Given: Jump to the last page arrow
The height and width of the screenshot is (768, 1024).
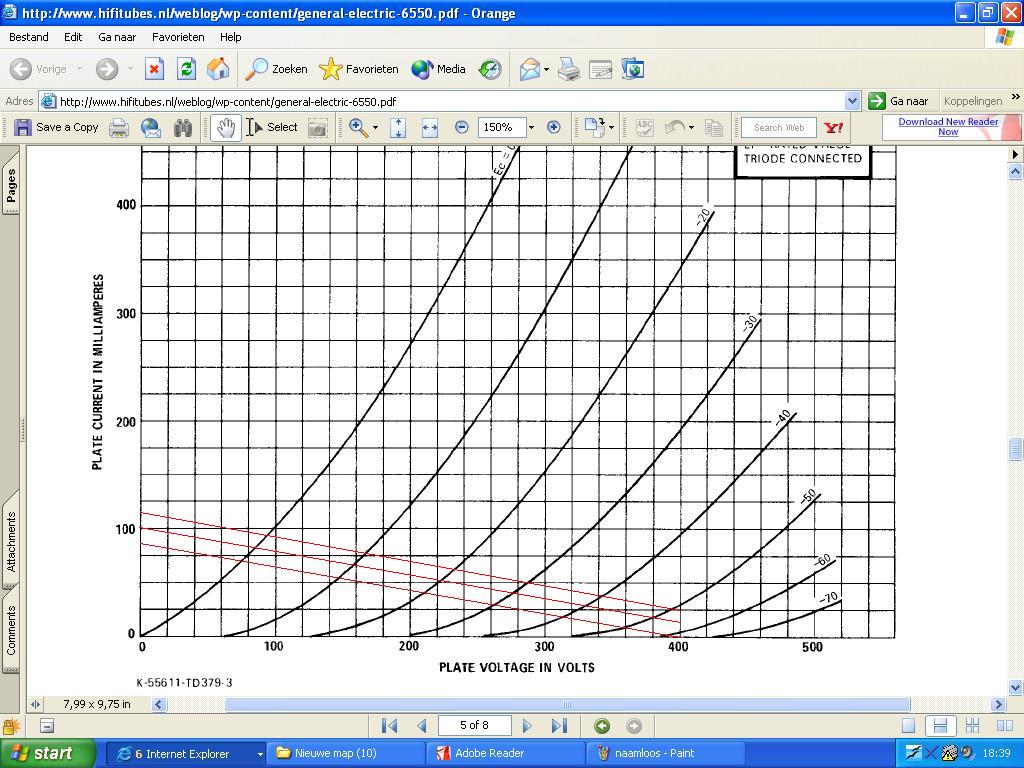Looking at the screenshot, I should coord(559,726).
